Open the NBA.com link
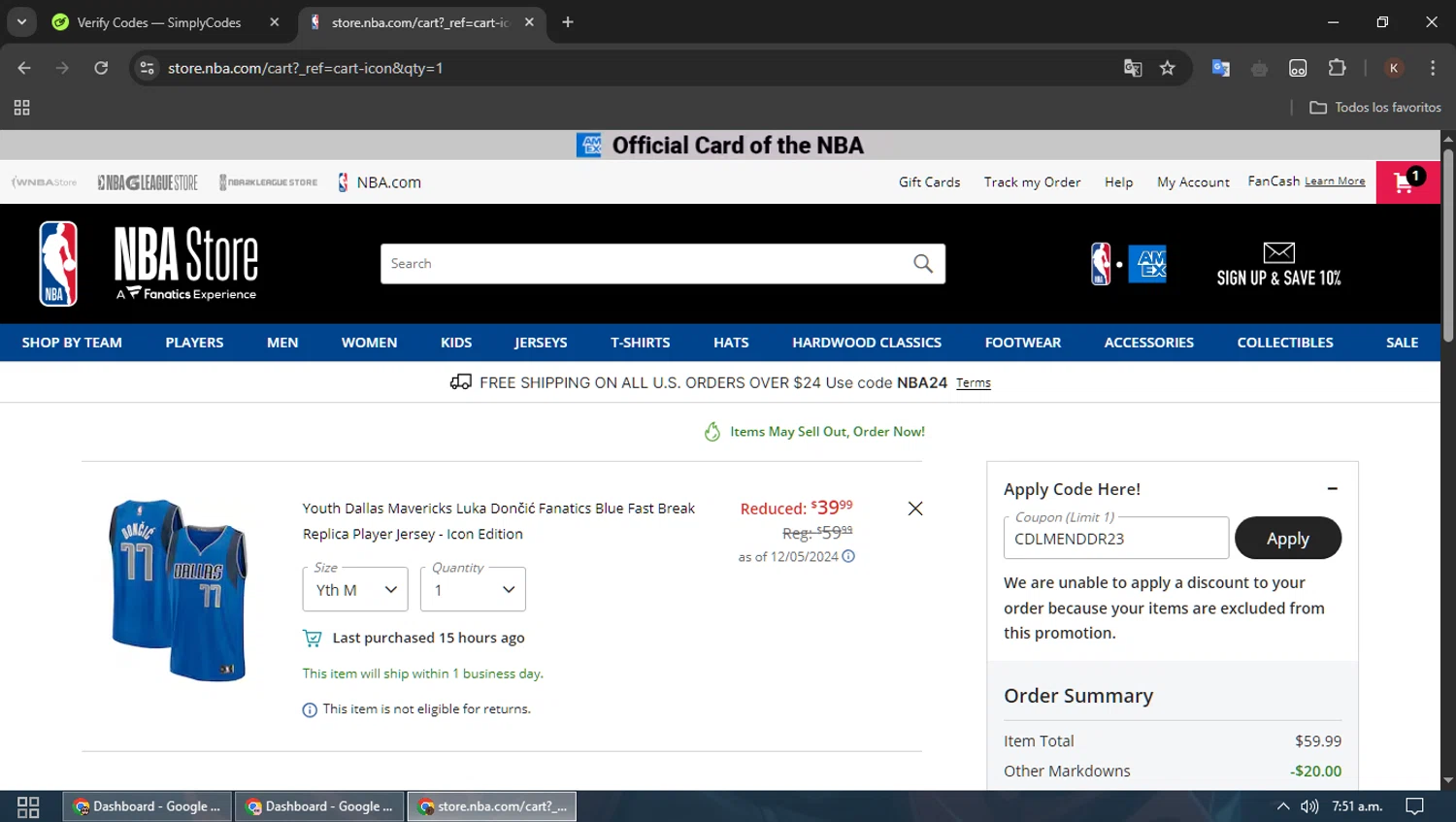Screen dimensions: 1456x822 point(380,182)
